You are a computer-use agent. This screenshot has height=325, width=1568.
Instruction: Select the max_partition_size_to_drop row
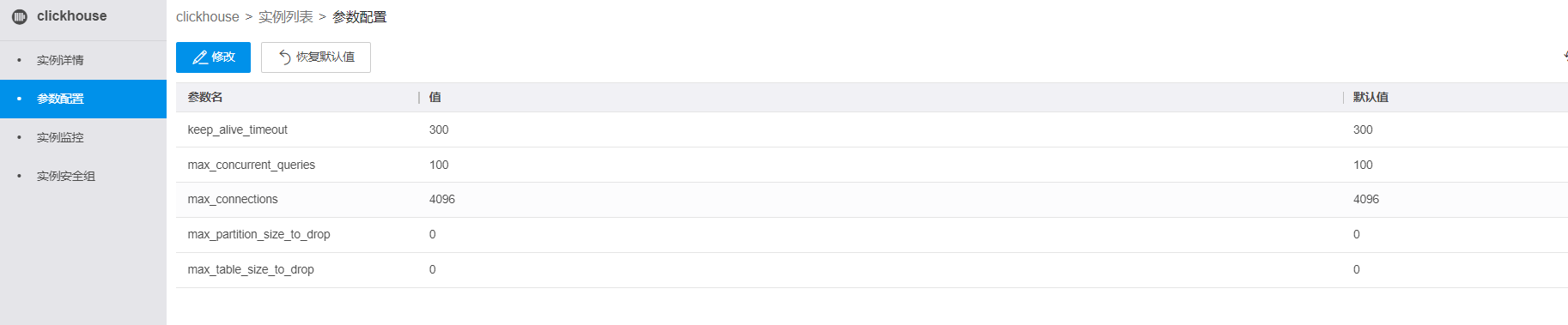pyautogui.click(x=872, y=235)
